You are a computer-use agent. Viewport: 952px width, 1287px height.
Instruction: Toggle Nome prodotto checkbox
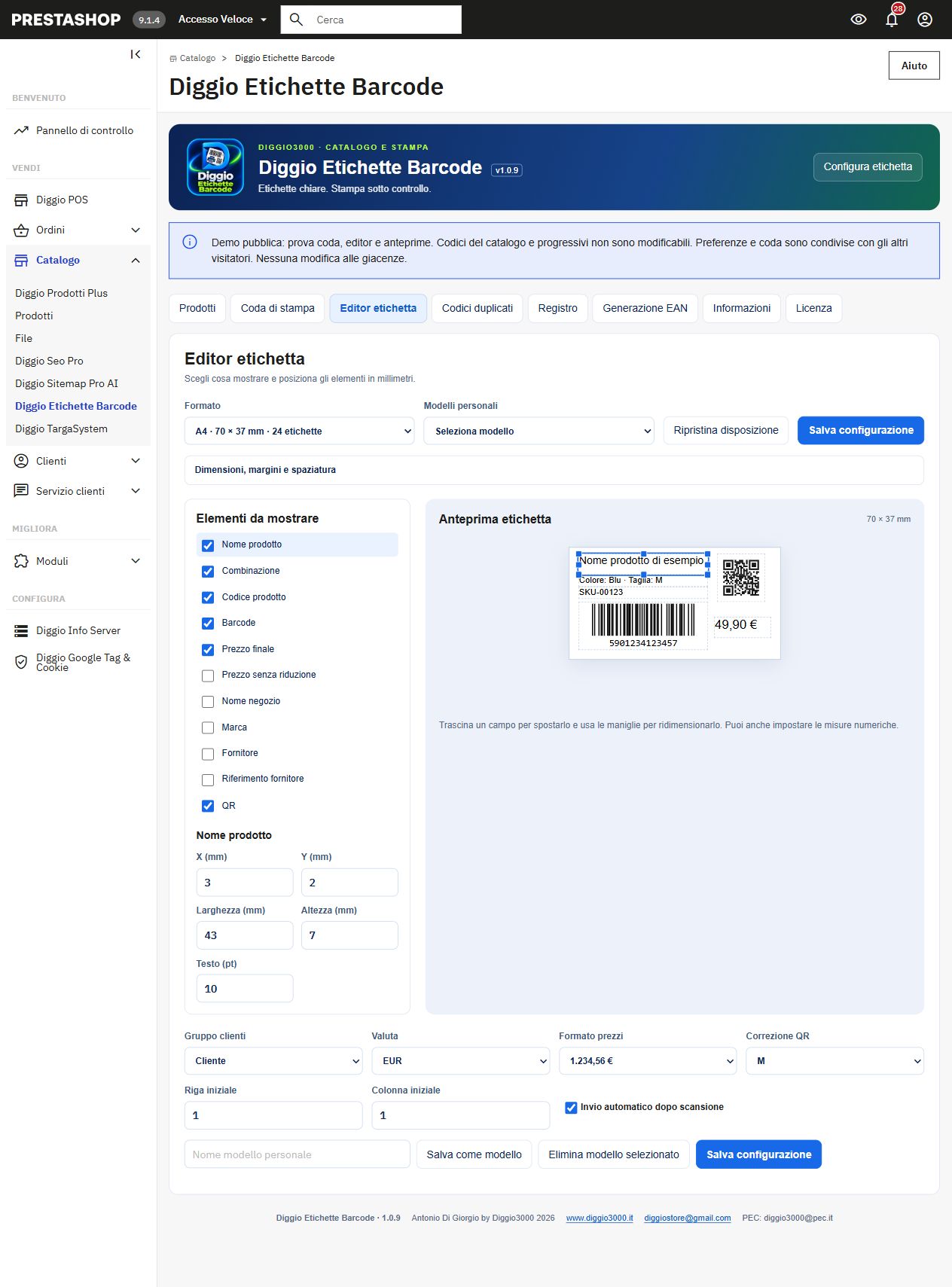pos(208,545)
